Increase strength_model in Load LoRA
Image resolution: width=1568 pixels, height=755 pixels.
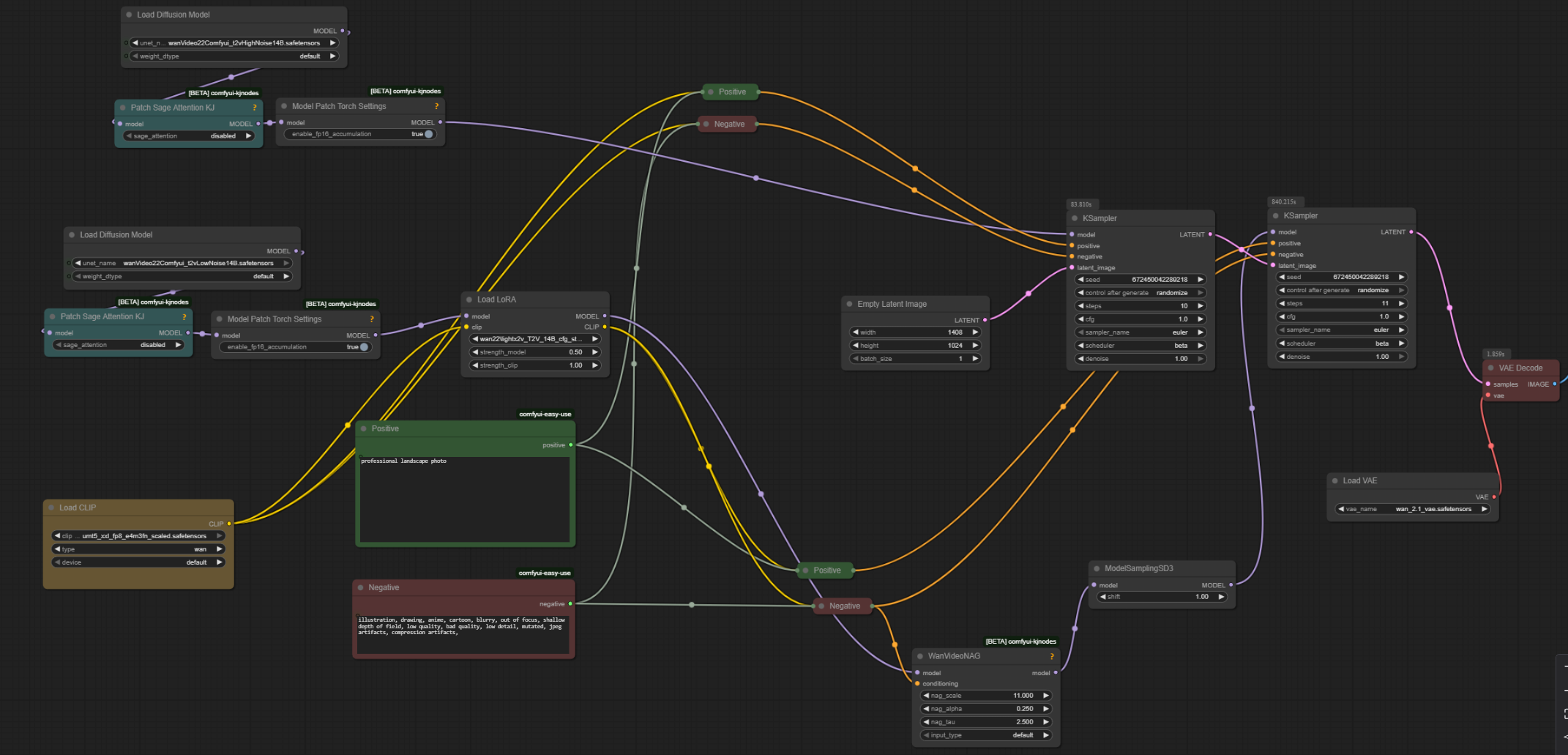point(594,352)
